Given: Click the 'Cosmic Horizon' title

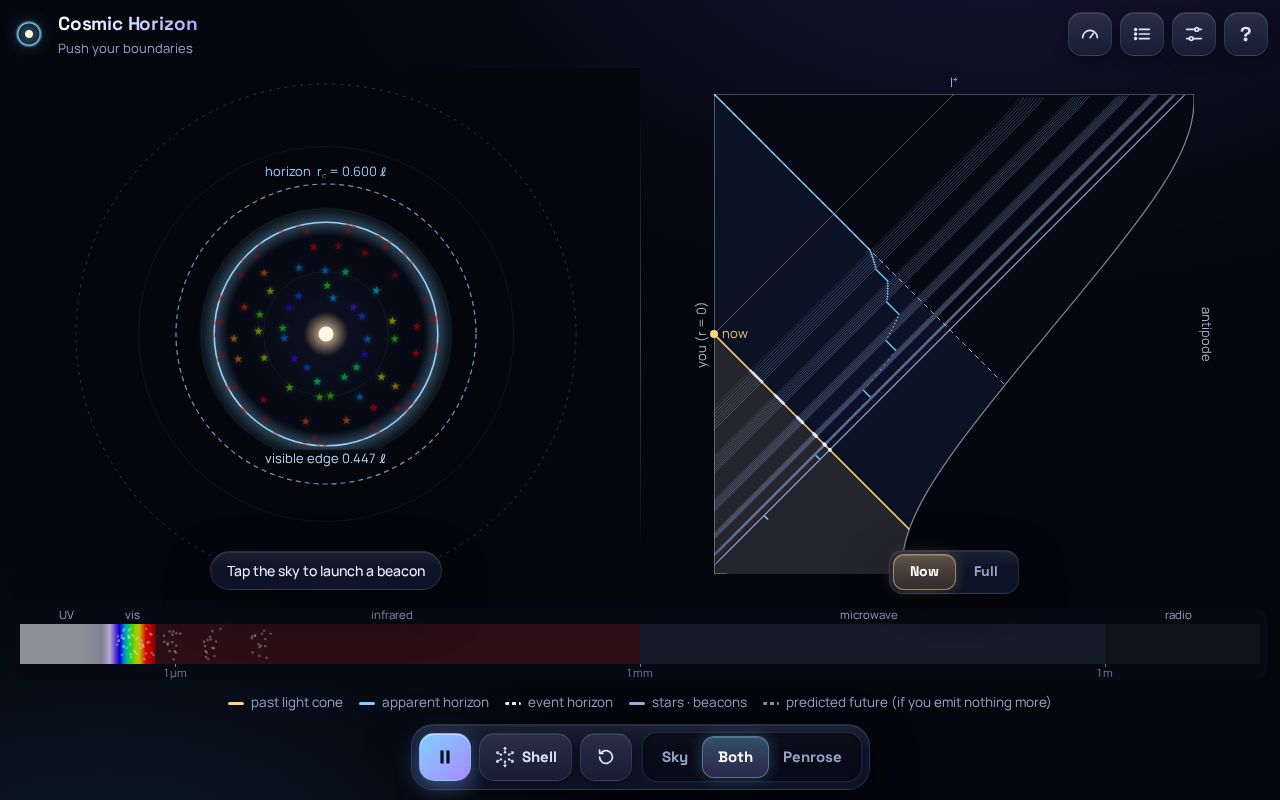Looking at the screenshot, I should 128,24.
